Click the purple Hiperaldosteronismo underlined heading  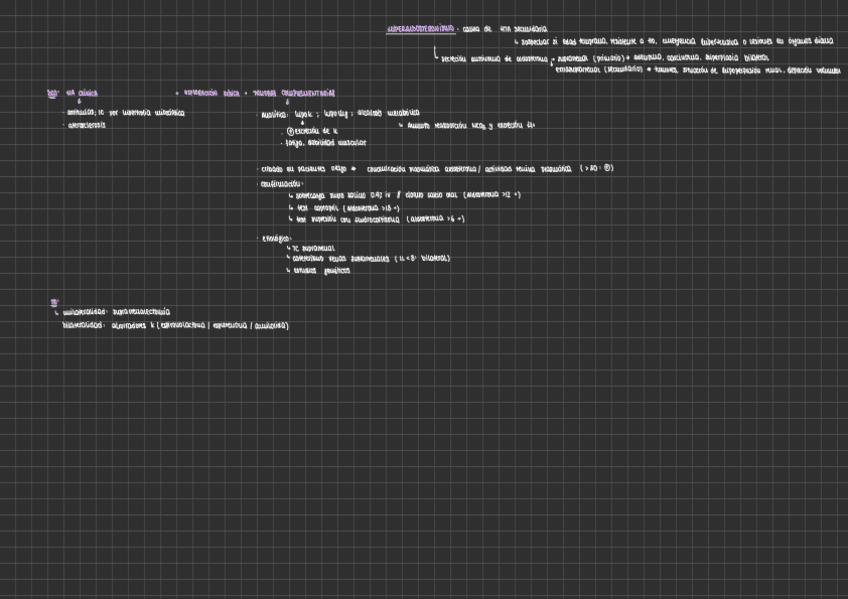pos(420,29)
